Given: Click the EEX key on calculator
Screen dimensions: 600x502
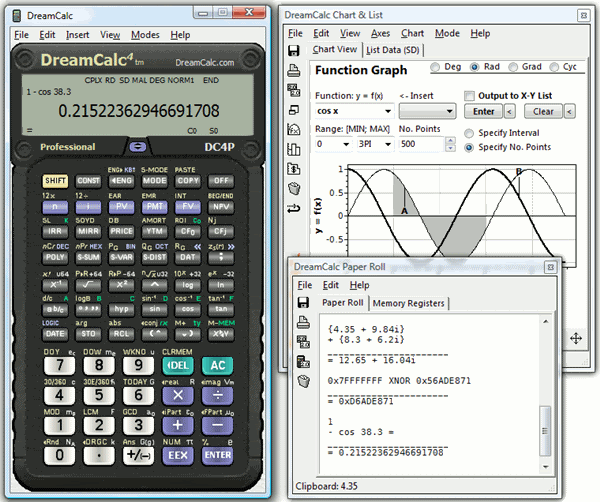Looking at the screenshot, I should pyautogui.click(x=178, y=455).
